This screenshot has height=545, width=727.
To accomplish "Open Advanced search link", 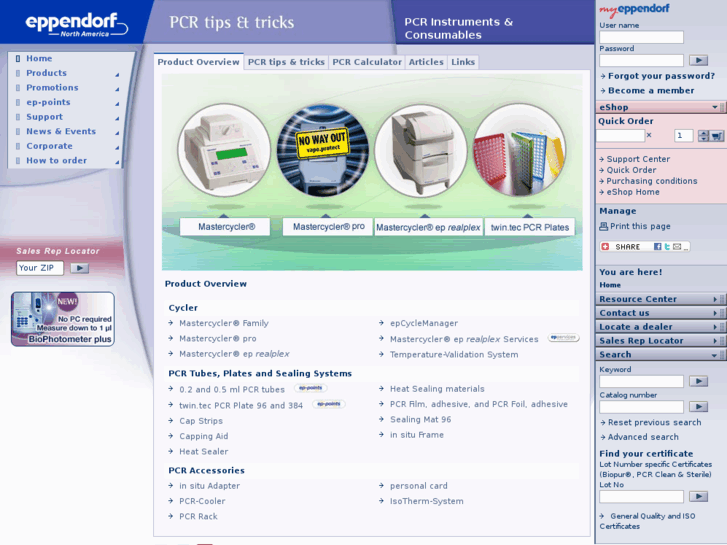I will pos(643,437).
